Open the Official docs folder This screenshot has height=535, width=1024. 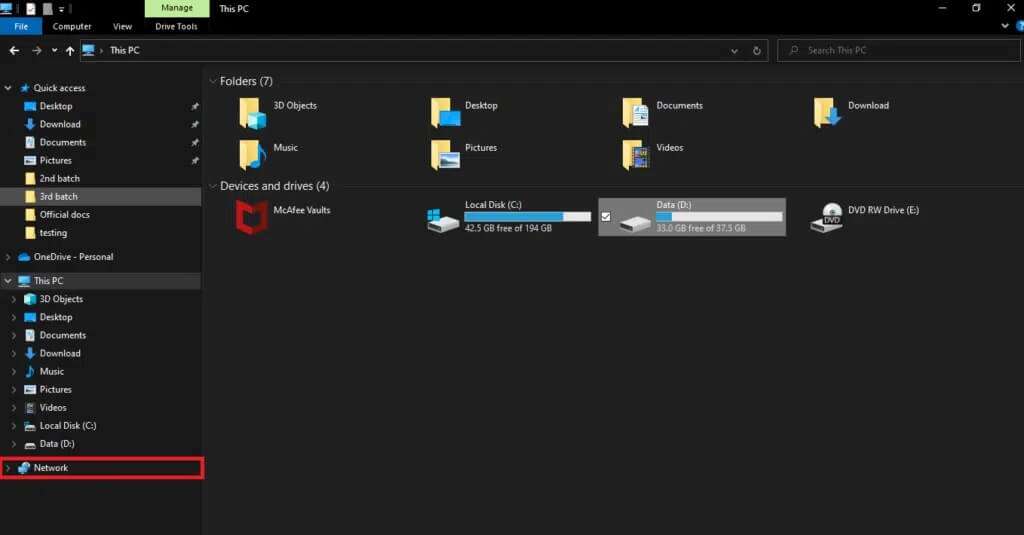64,214
